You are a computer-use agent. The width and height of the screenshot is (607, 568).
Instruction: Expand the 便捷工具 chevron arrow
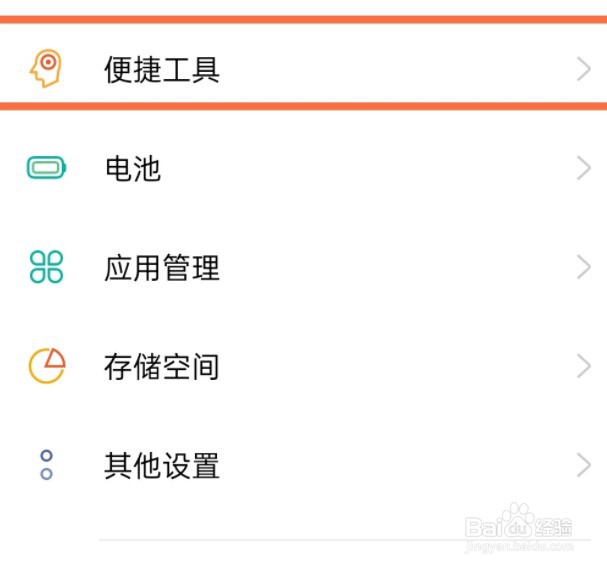point(584,69)
